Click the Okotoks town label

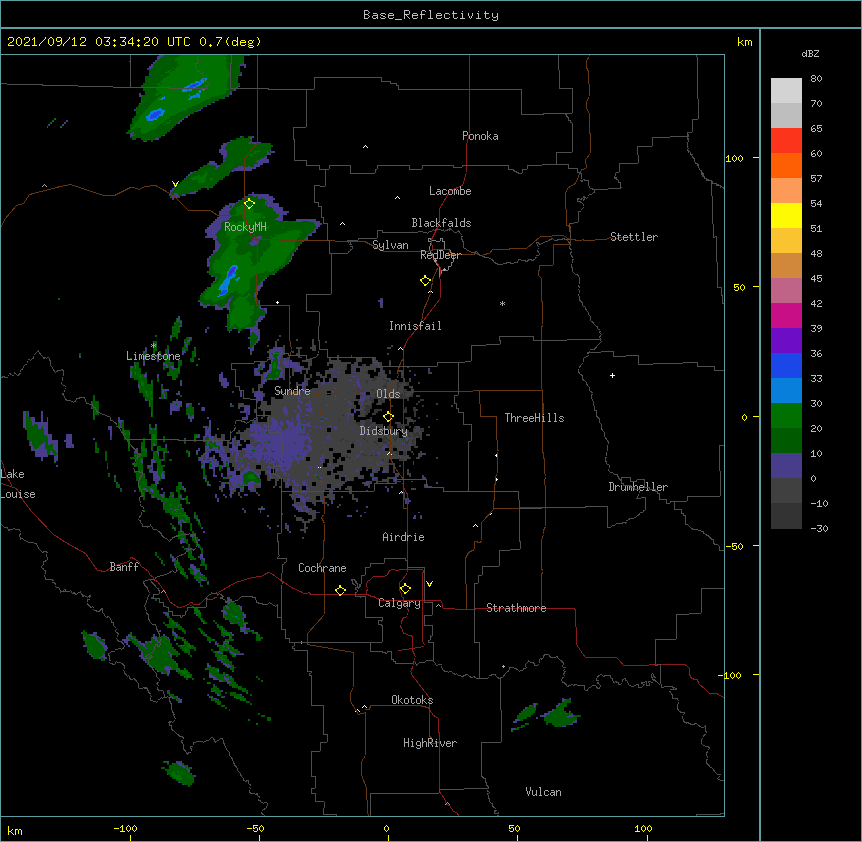(x=412, y=700)
